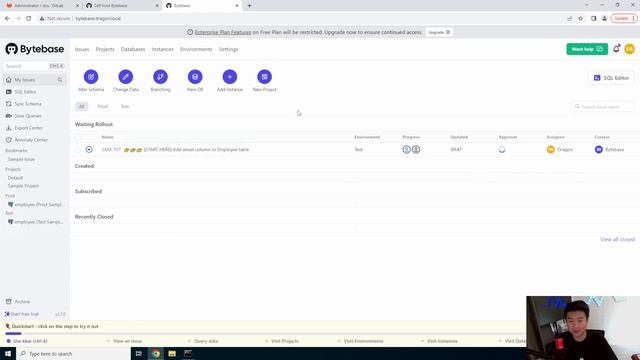This screenshot has width=640, height=360.
Task: Open File Explorer from the taskbar
Action: 172,353
